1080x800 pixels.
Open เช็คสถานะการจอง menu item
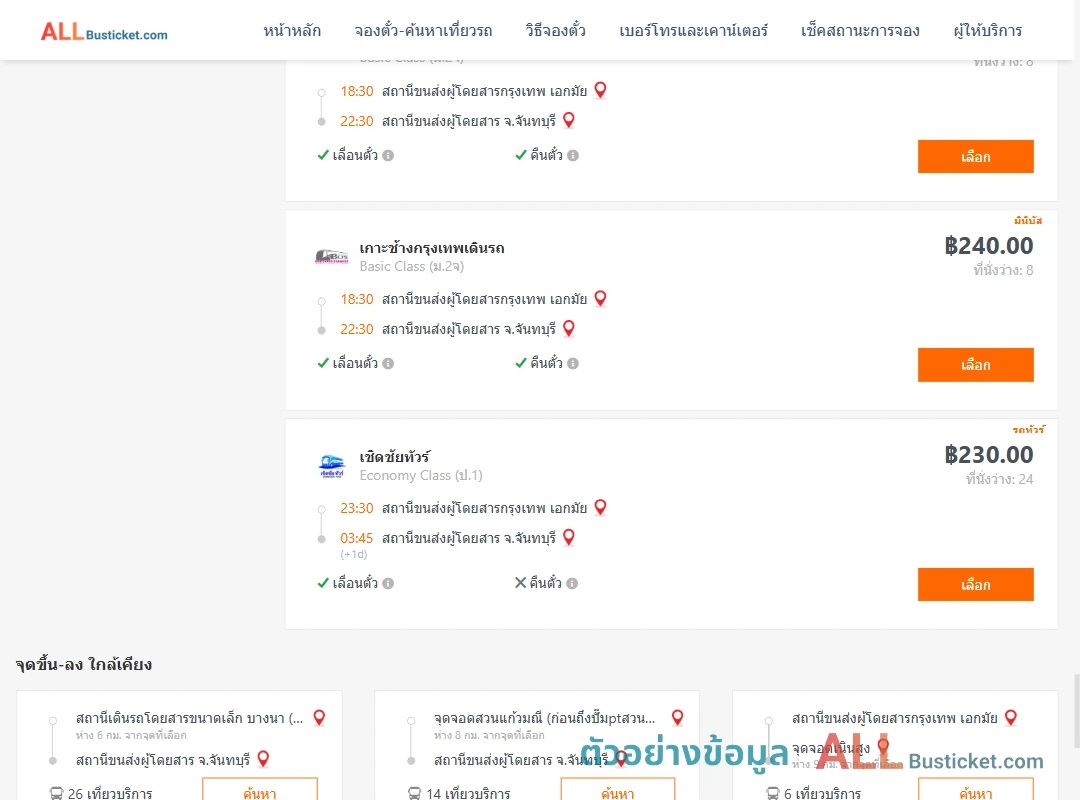pos(860,31)
